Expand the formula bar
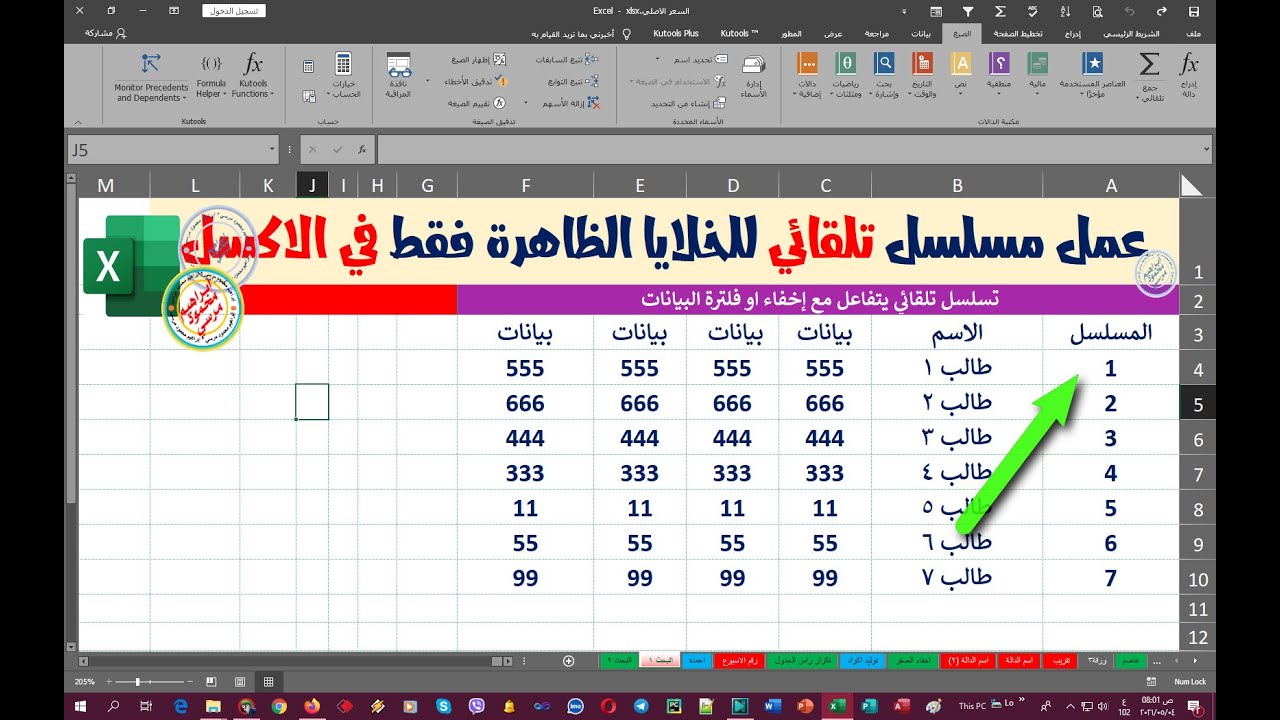This screenshot has width=1280, height=720. [x=1208, y=150]
